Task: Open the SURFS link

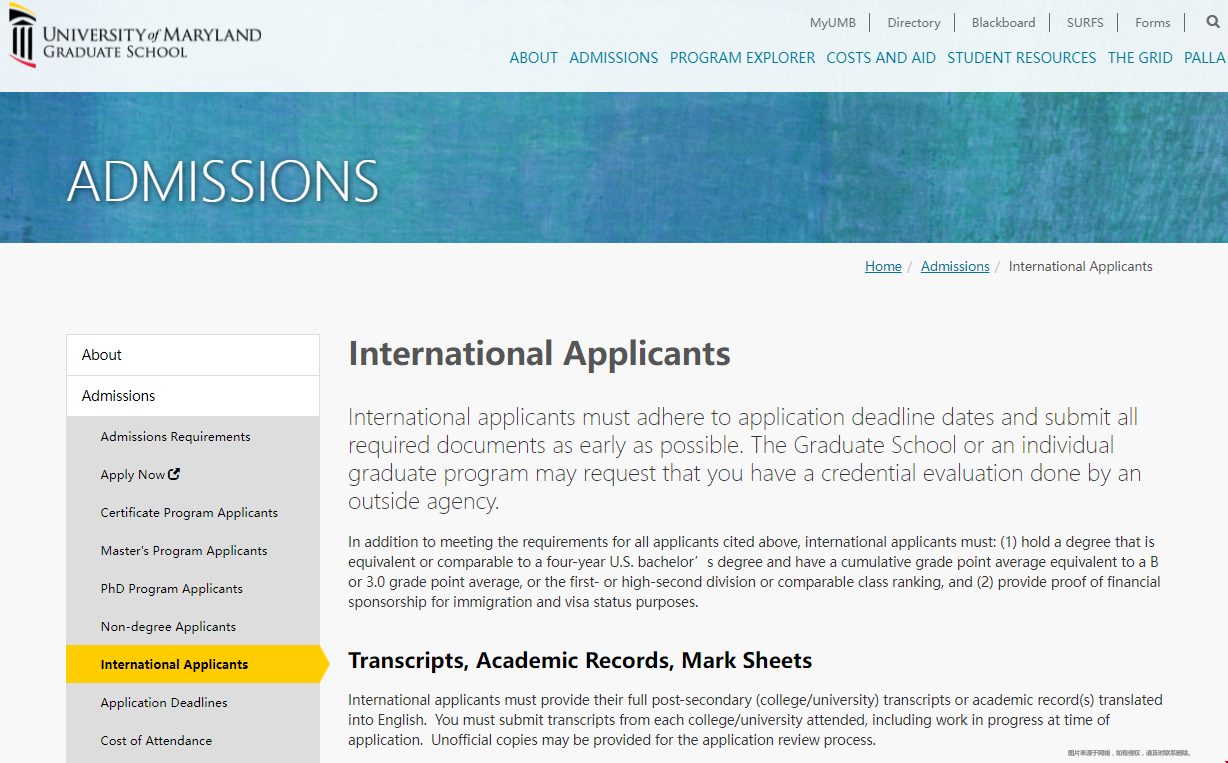Action: [1085, 23]
